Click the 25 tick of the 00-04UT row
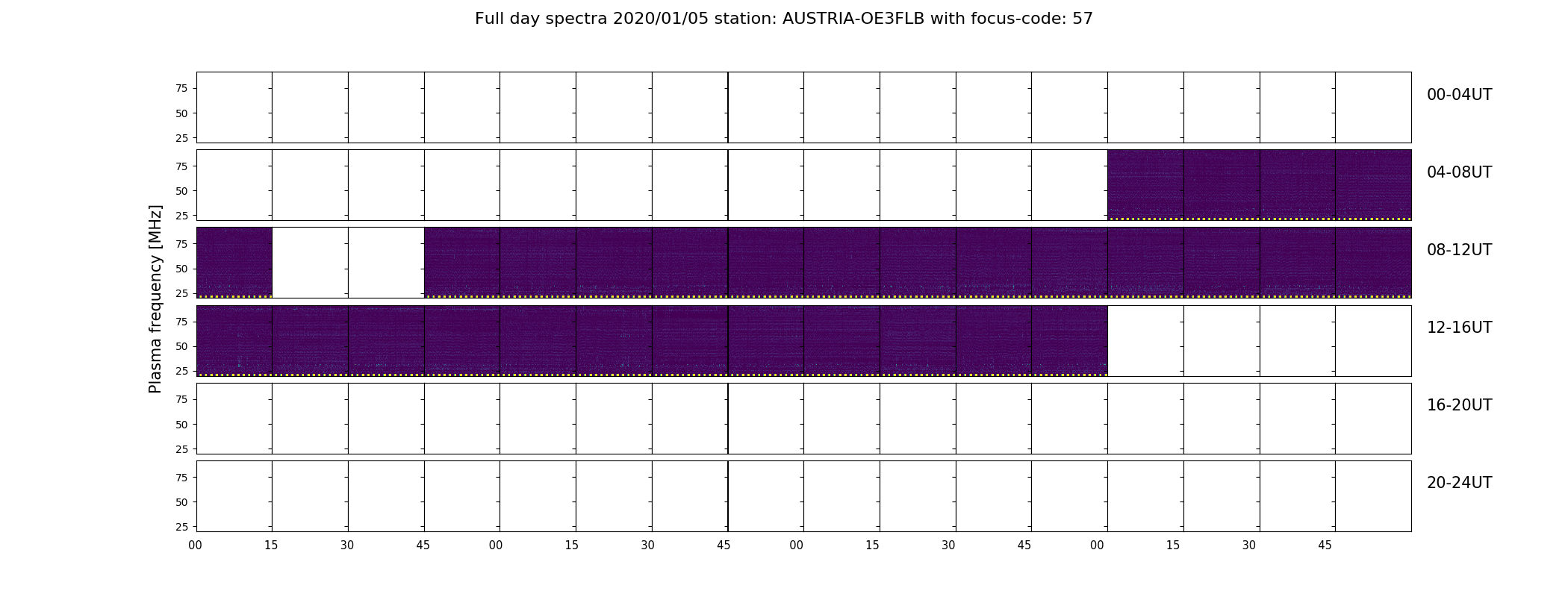Screen dimensions: 1568x597 pos(181,138)
